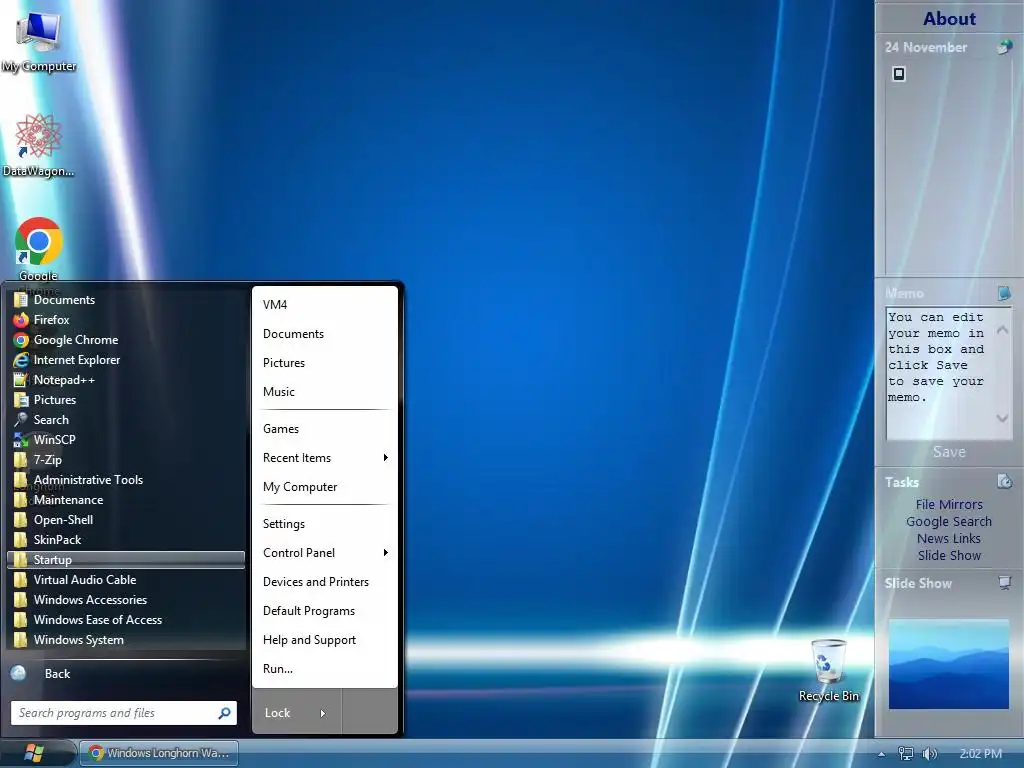The image size is (1024, 768).
Task: Expand the Startup folder
Action: tap(126, 560)
